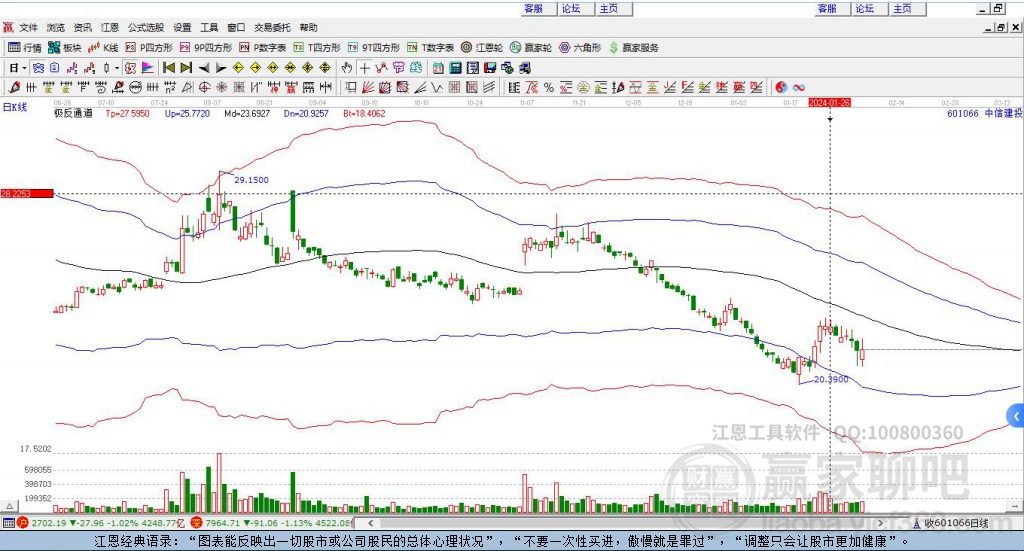Open the calendar date icon
The image size is (1024, 551).
click(x=438, y=68)
